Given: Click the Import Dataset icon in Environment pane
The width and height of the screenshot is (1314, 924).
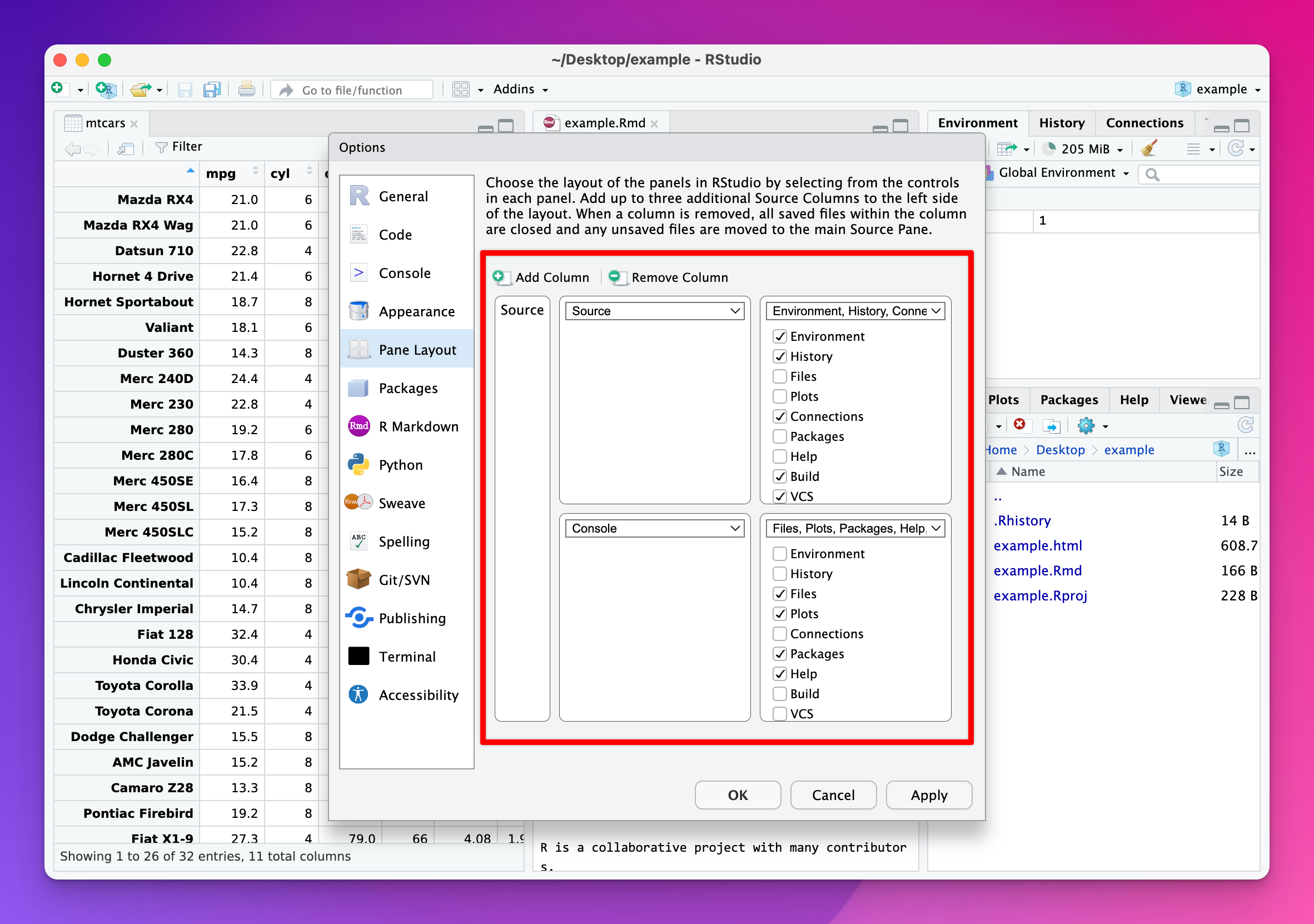Looking at the screenshot, I should click(x=1007, y=149).
